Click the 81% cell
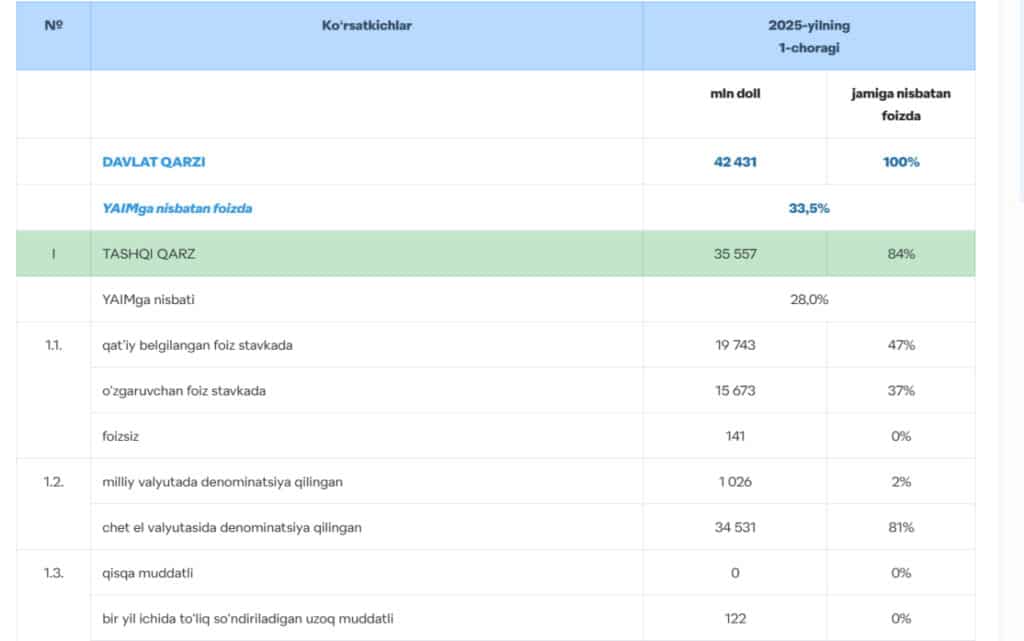The image size is (1024, 641). [x=901, y=527]
